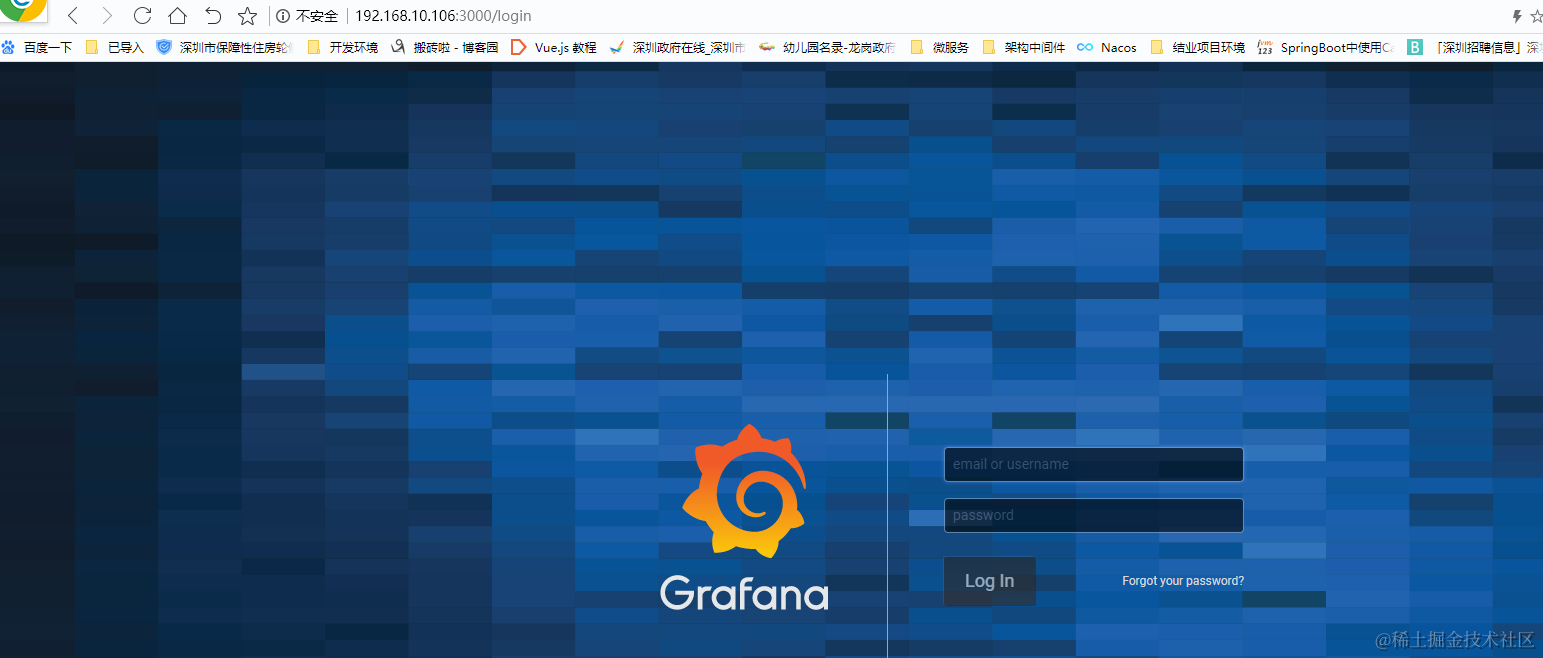Open the 百度一下 bookmark
Viewport: 1543px width, 658px height.
point(37,47)
